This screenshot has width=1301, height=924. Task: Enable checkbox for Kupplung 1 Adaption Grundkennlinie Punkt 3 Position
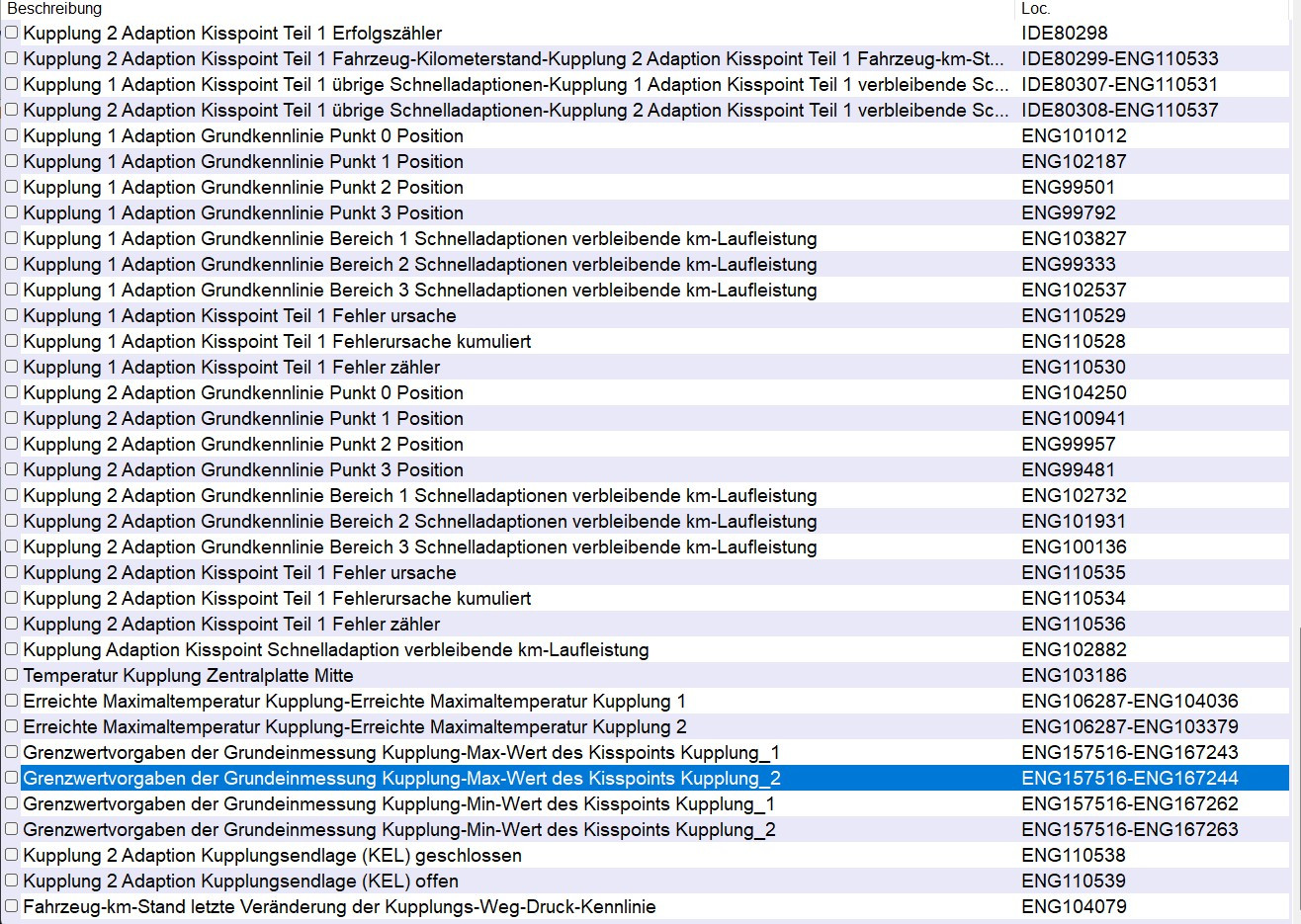[x=12, y=212]
